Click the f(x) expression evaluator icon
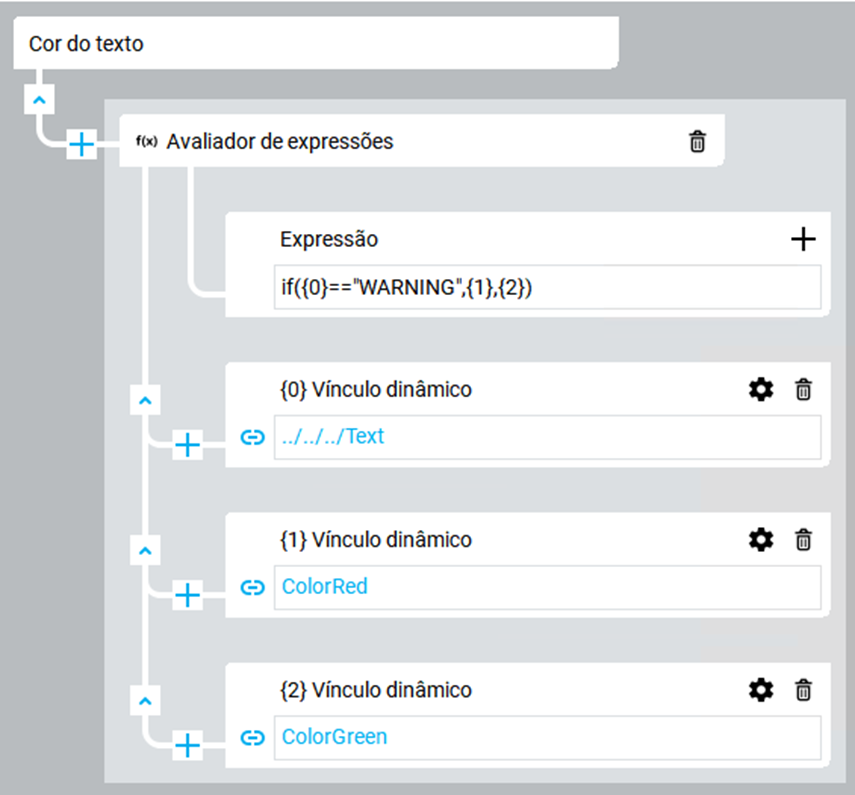 146,142
